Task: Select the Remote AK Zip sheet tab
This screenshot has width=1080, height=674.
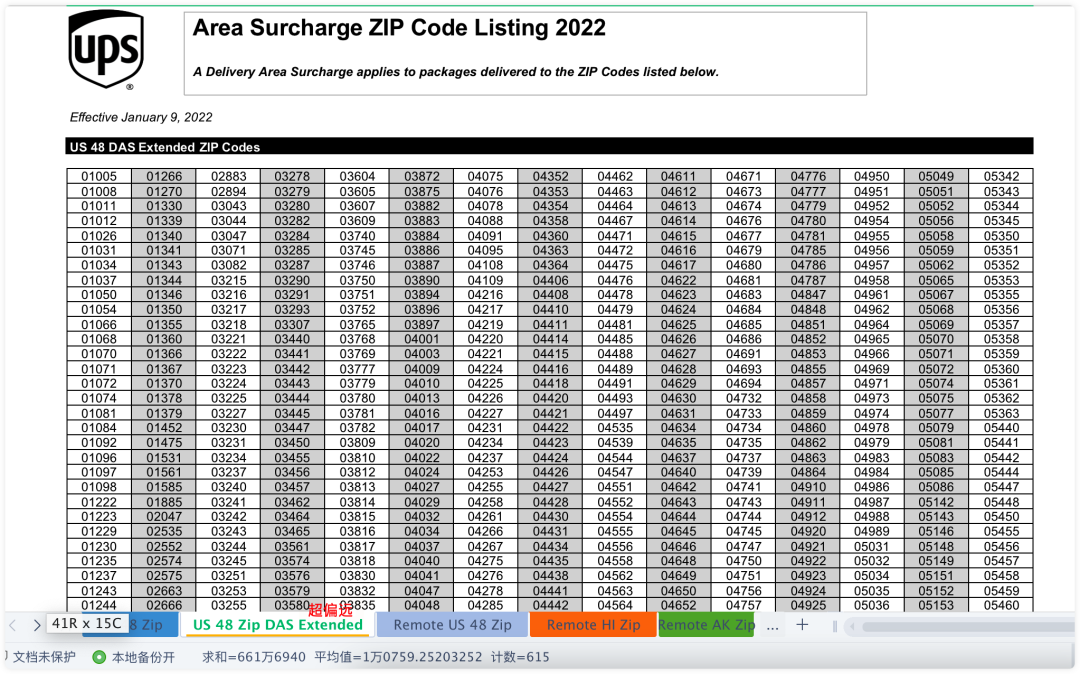Action: pos(706,625)
